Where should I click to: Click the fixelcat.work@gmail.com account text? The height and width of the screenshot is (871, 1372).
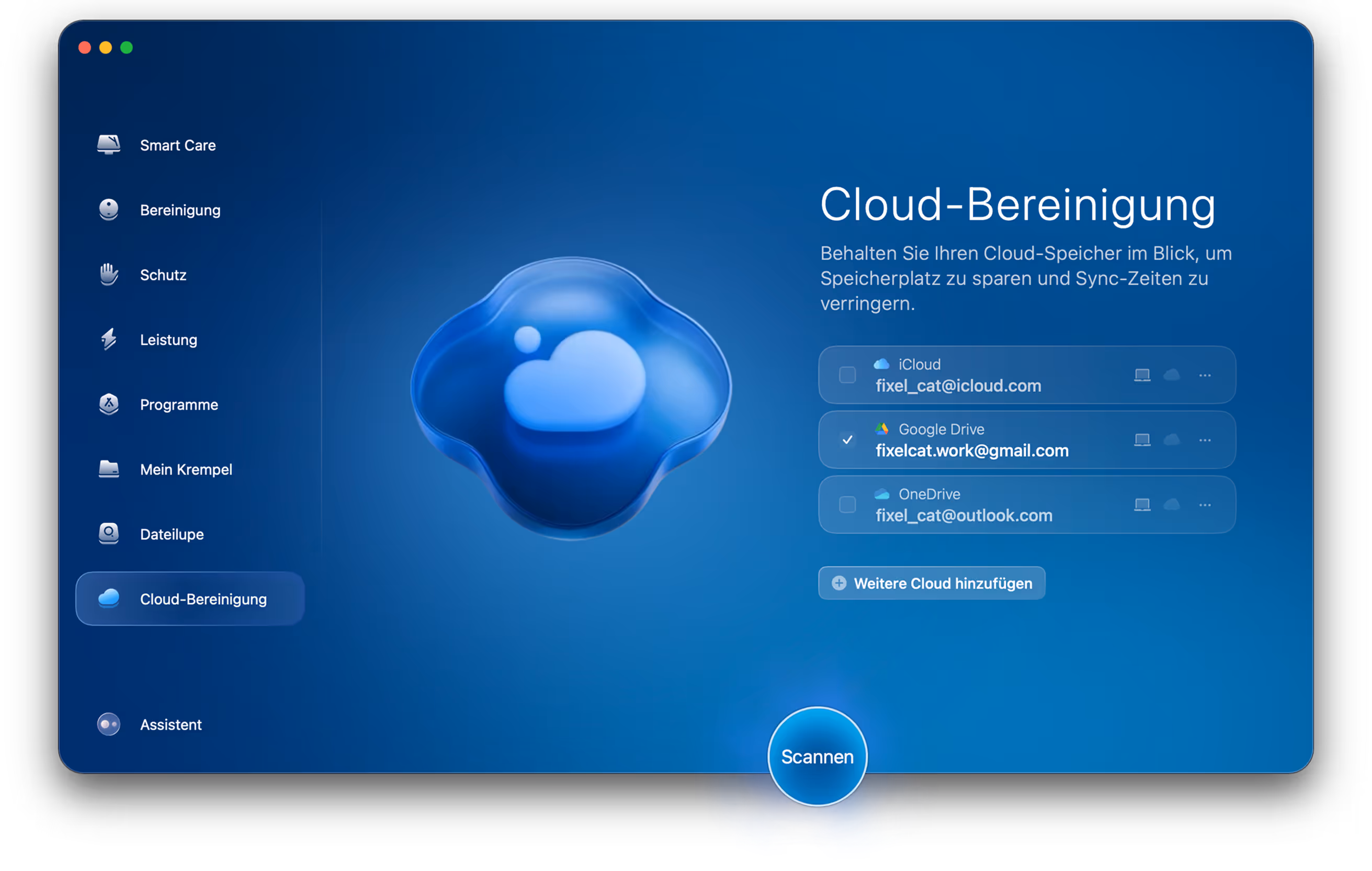pos(972,451)
